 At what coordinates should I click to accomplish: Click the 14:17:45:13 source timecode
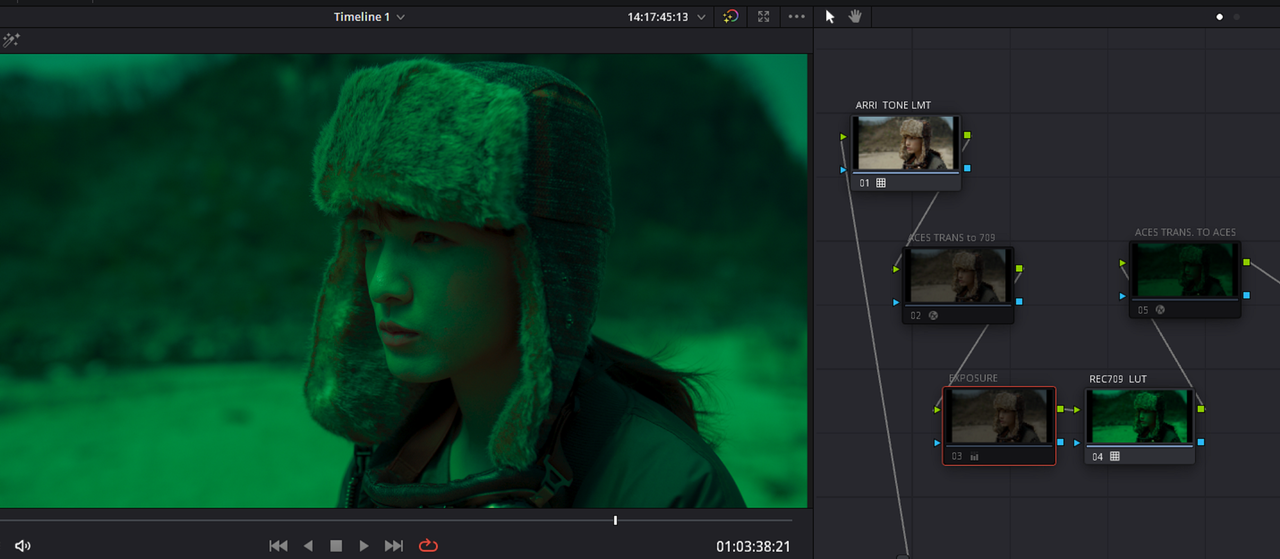(657, 17)
